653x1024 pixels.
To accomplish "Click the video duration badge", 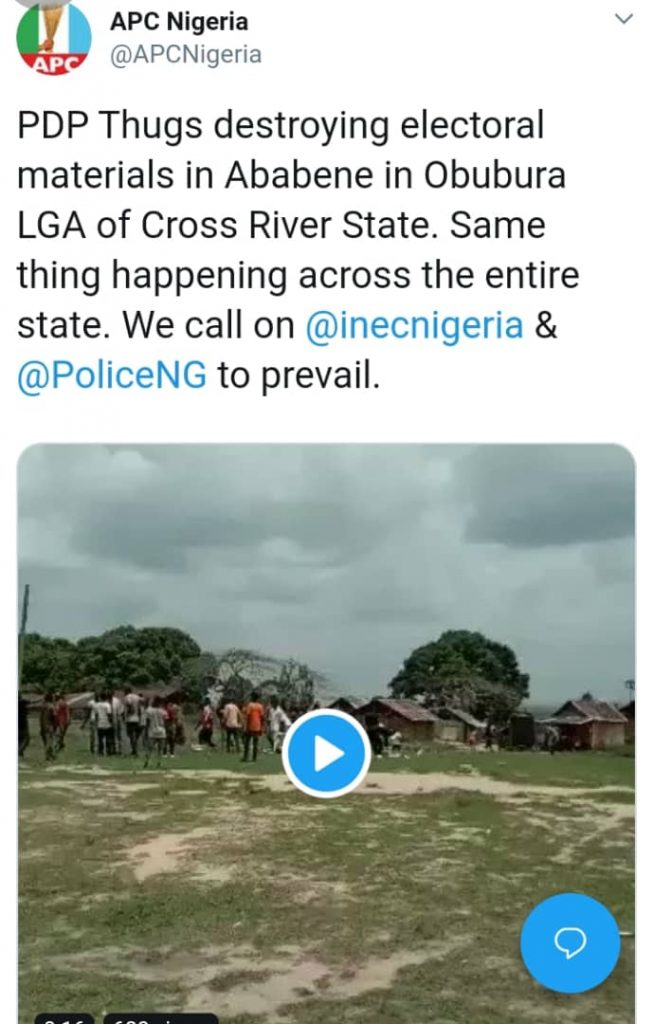I will (x=64, y=1018).
